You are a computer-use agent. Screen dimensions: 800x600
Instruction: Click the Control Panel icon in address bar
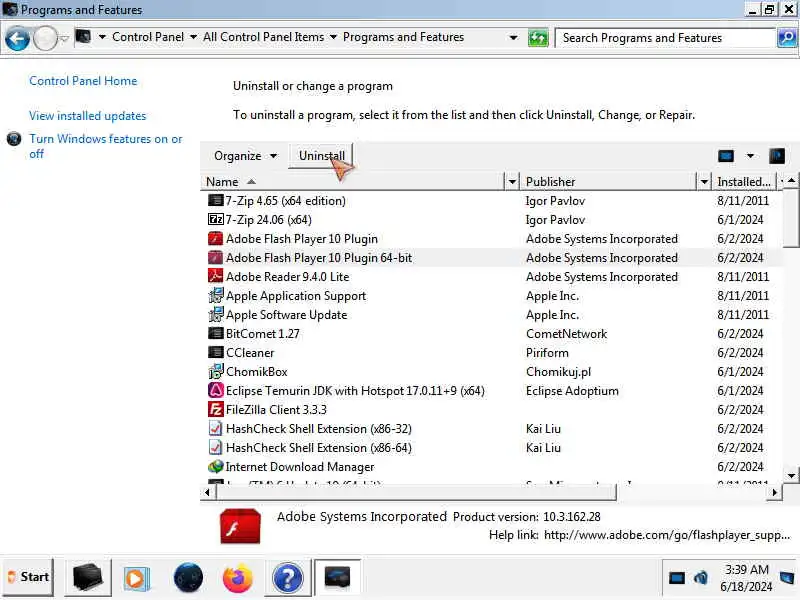pyautogui.click(x=83, y=37)
